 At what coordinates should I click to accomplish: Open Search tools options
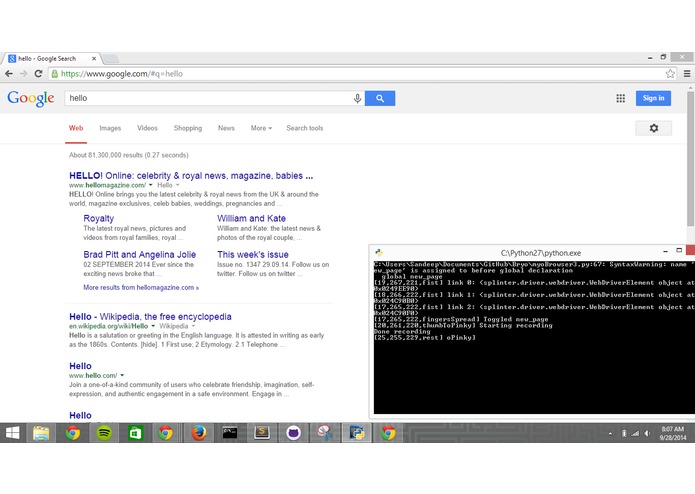point(305,128)
